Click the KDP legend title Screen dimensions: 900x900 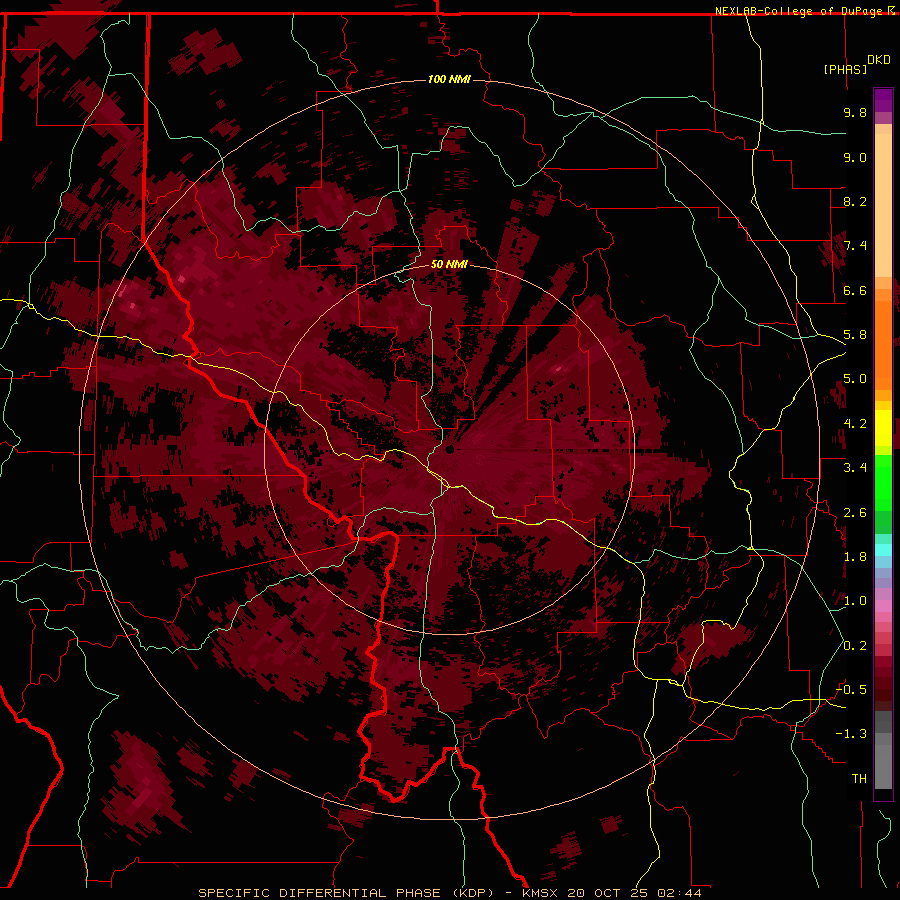[x=879, y=60]
